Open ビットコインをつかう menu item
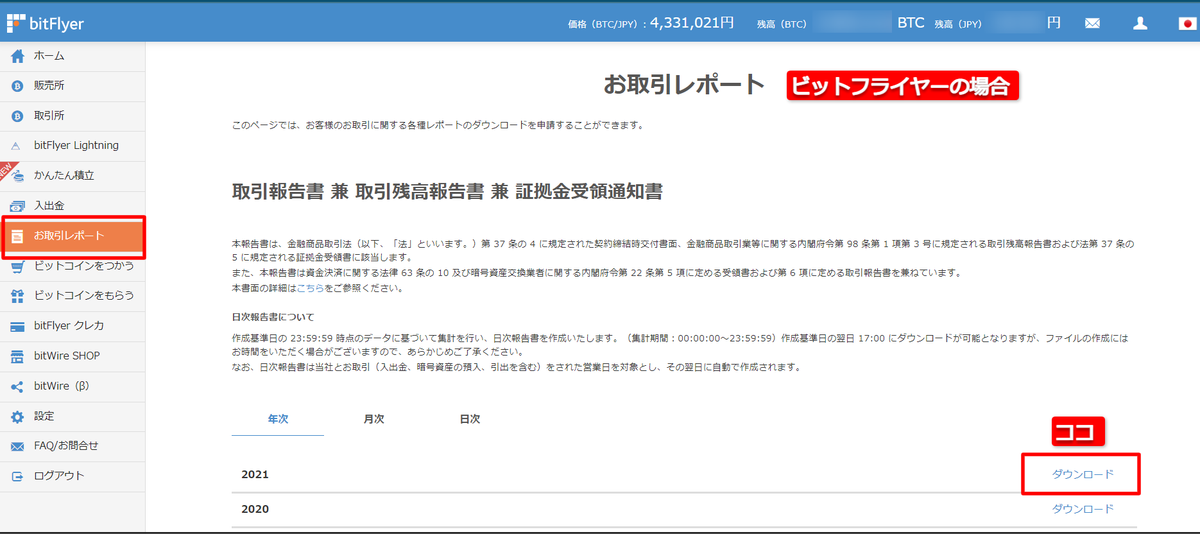Image resolution: width=1200 pixels, height=534 pixels. click(x=84, y=266)
